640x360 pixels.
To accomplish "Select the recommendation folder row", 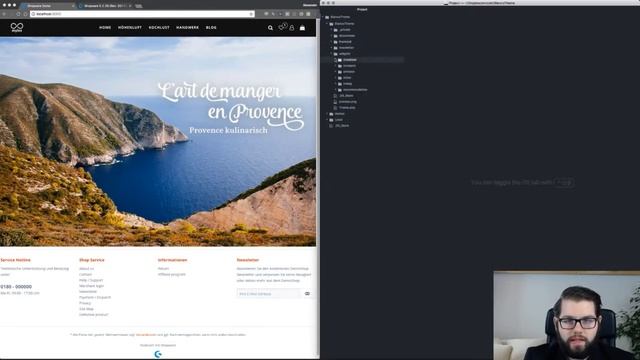I will tap(362, 90).
